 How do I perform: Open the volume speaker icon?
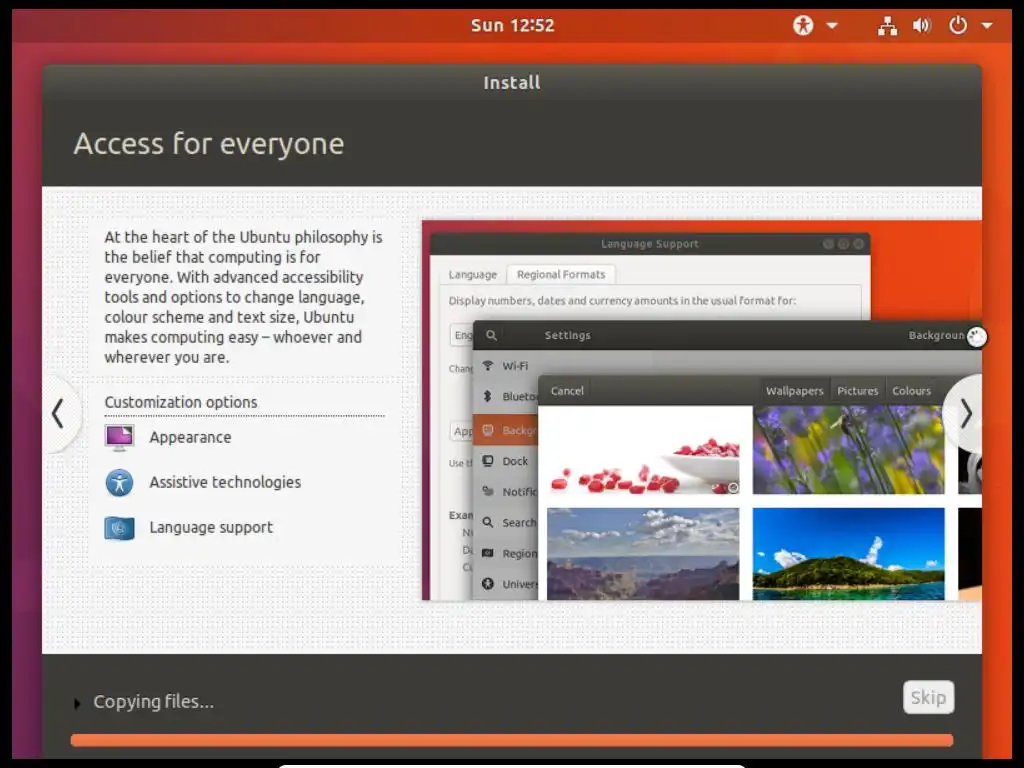pyautogui.click(x=921, y=25)
